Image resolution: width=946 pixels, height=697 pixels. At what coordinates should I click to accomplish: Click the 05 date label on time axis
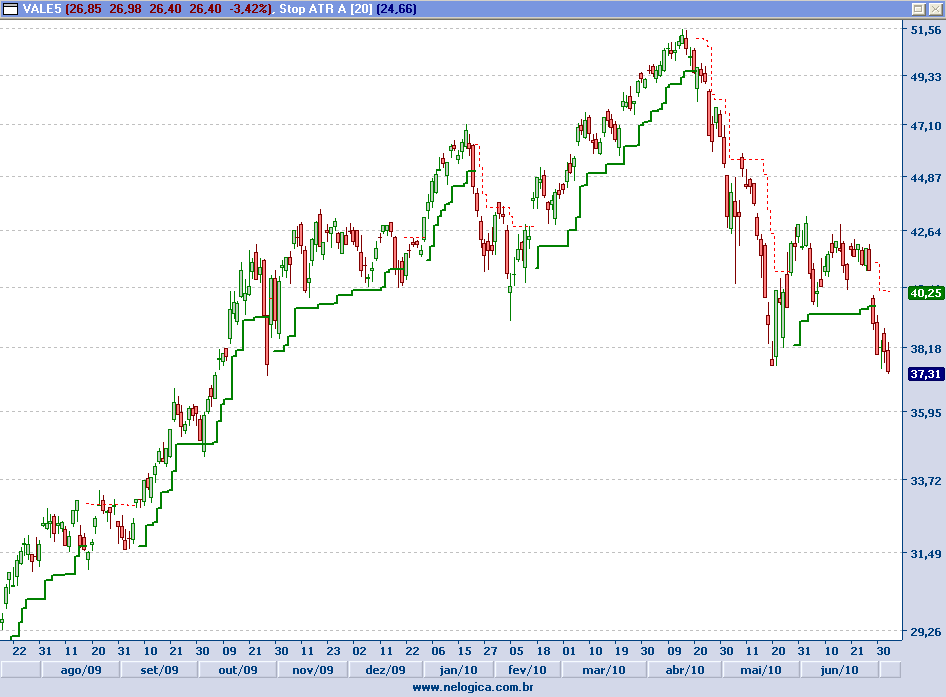coord(516,651)
